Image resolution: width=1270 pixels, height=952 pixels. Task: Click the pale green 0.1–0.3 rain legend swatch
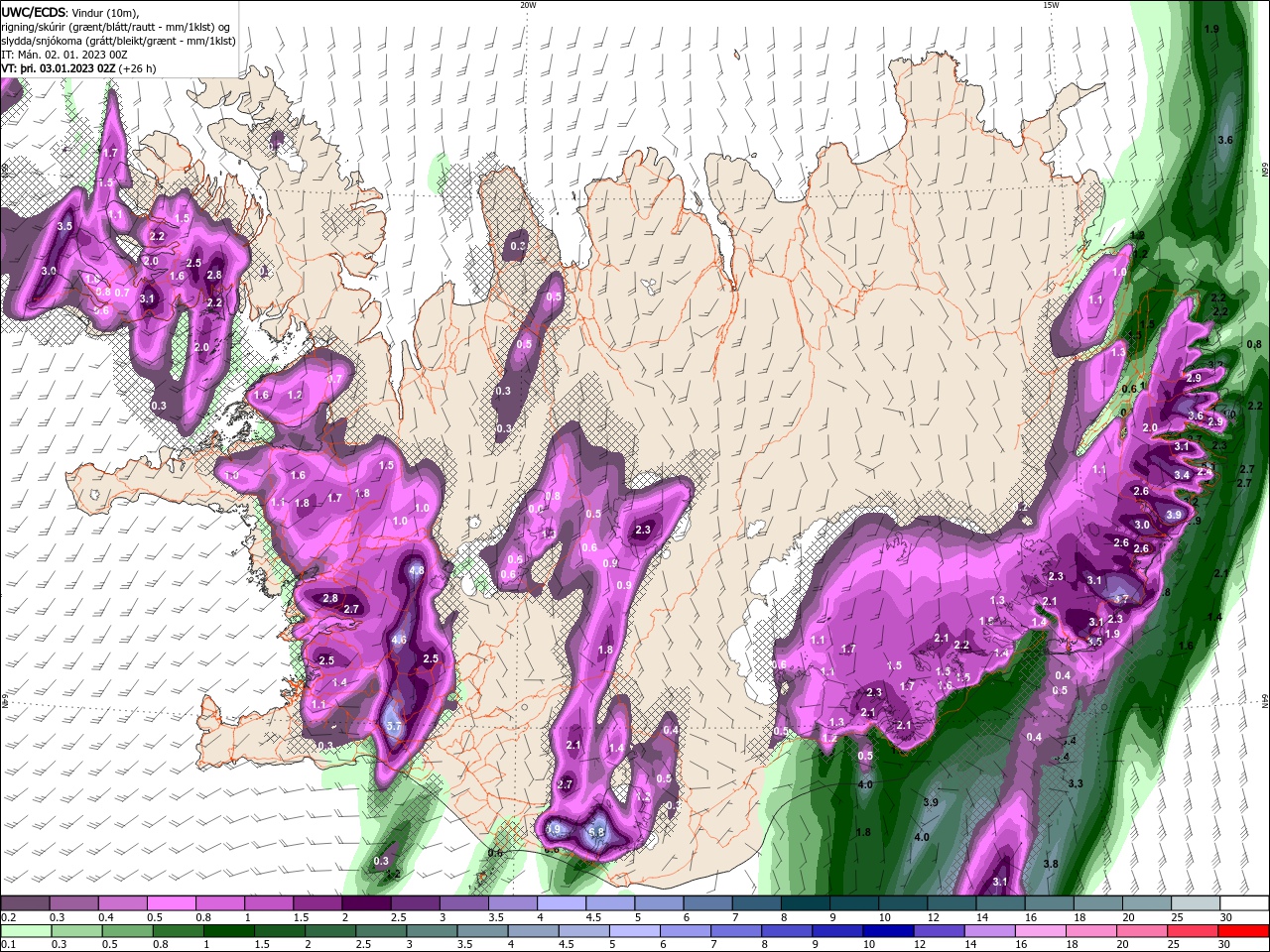tap(25, 931)
